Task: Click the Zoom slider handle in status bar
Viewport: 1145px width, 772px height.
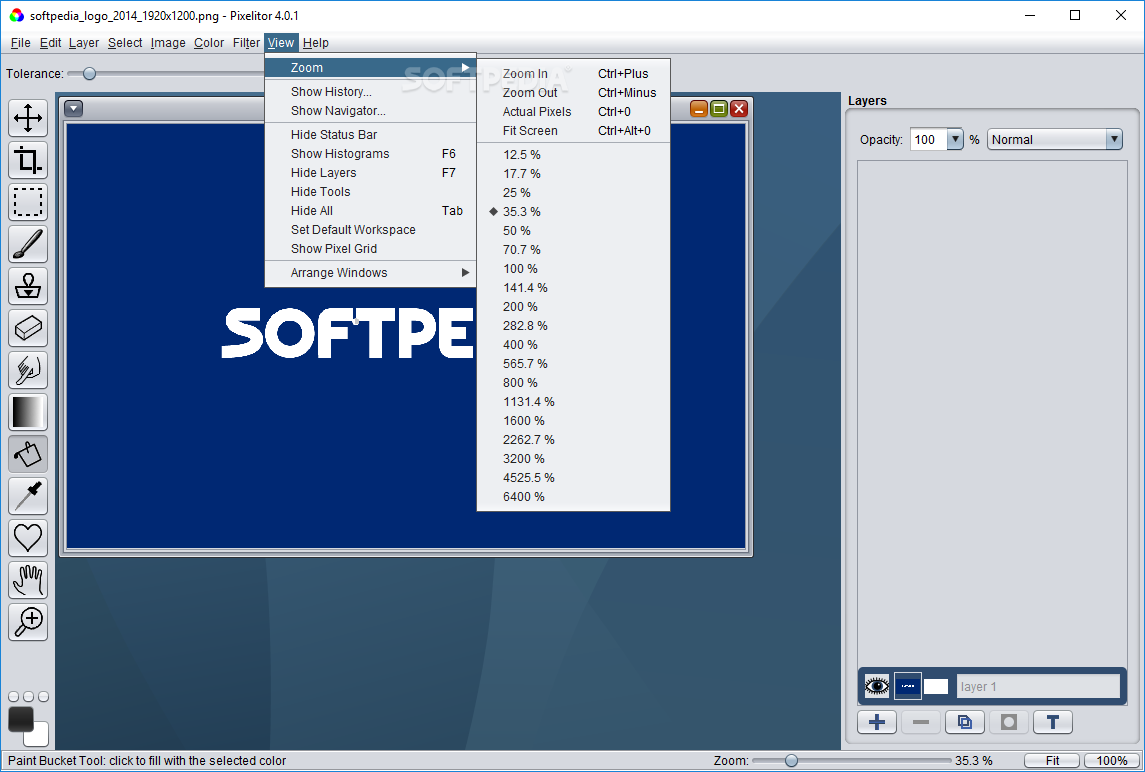Action: (791, 760)
